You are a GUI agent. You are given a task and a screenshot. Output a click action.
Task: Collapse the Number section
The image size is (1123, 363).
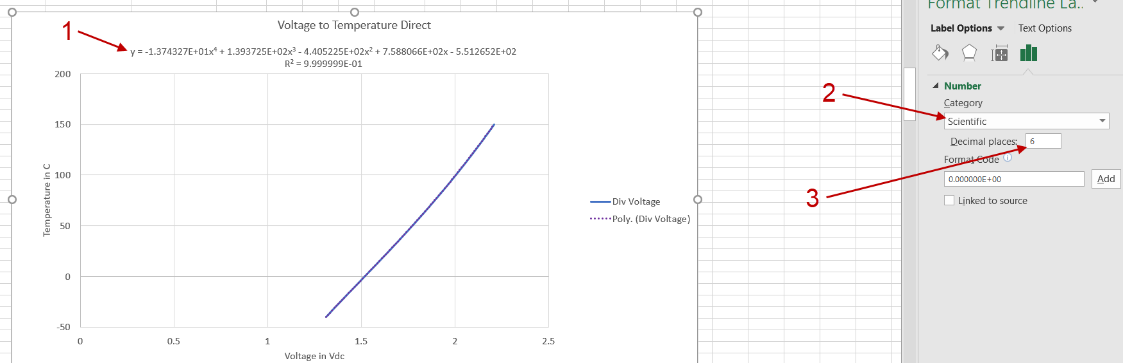(935, 86)
